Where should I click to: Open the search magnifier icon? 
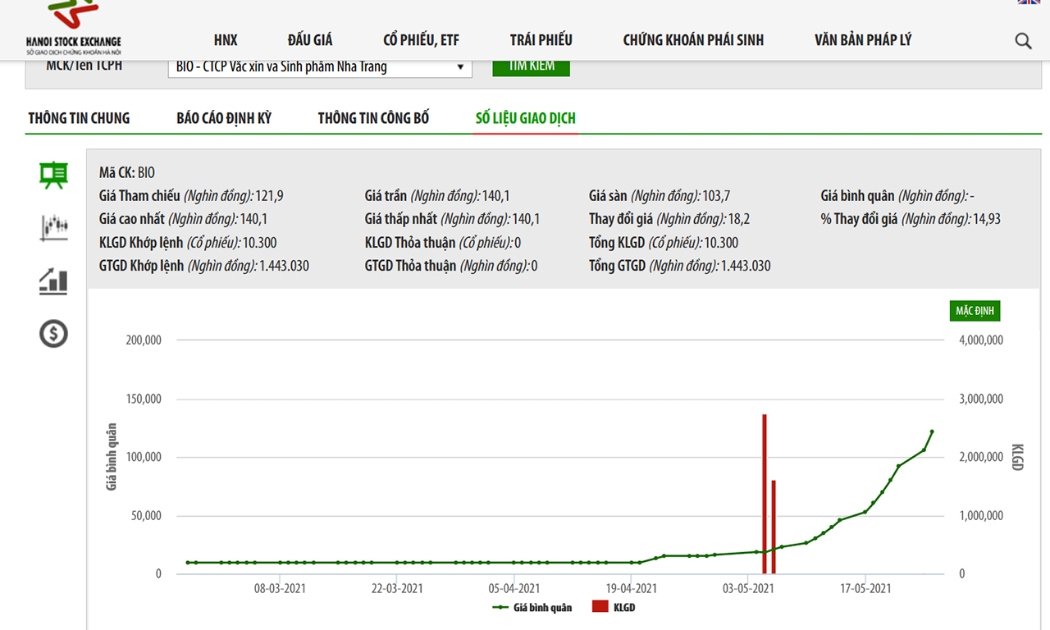tap(1023, 41)
